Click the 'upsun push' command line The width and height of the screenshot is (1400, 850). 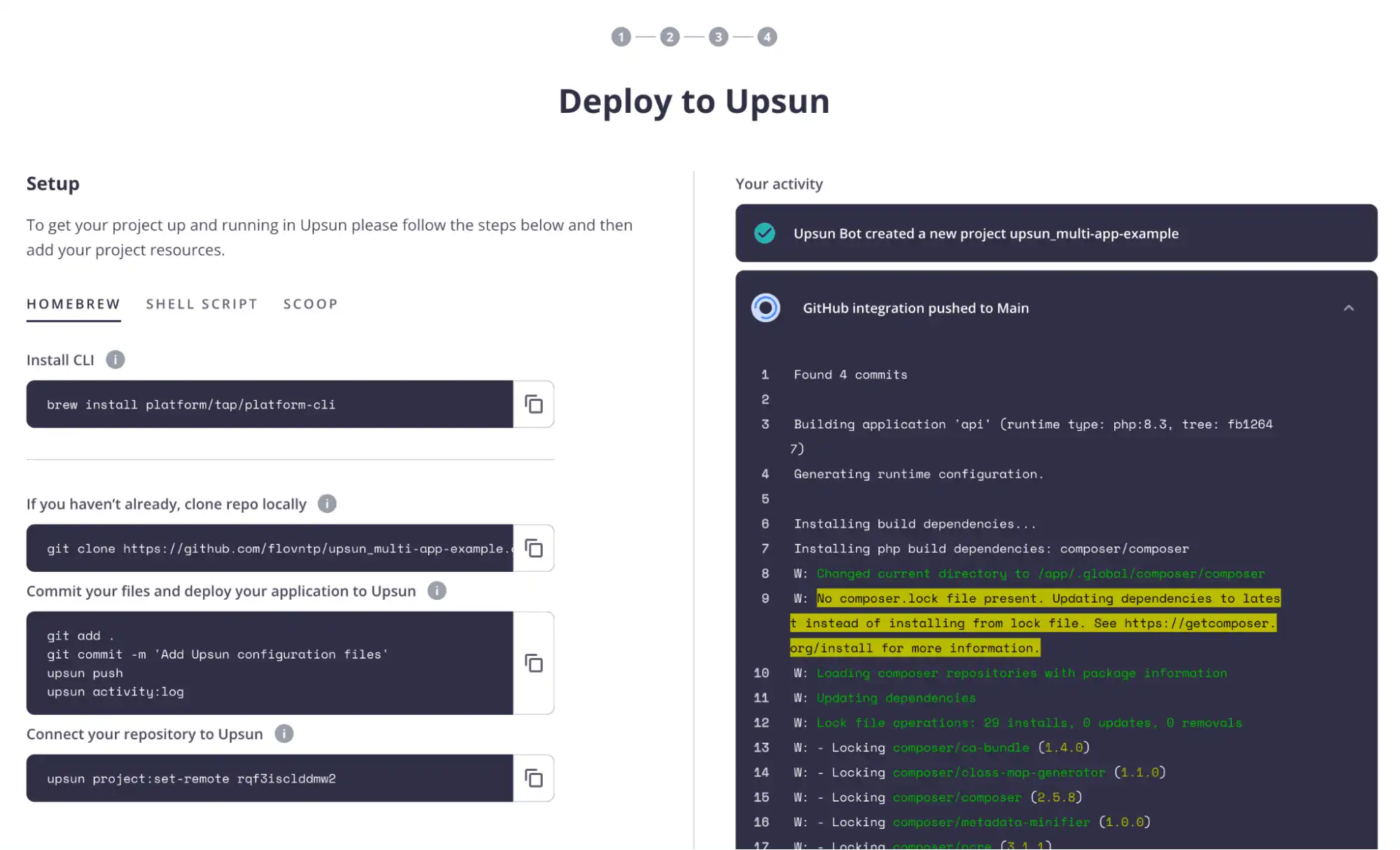(85, 673)
